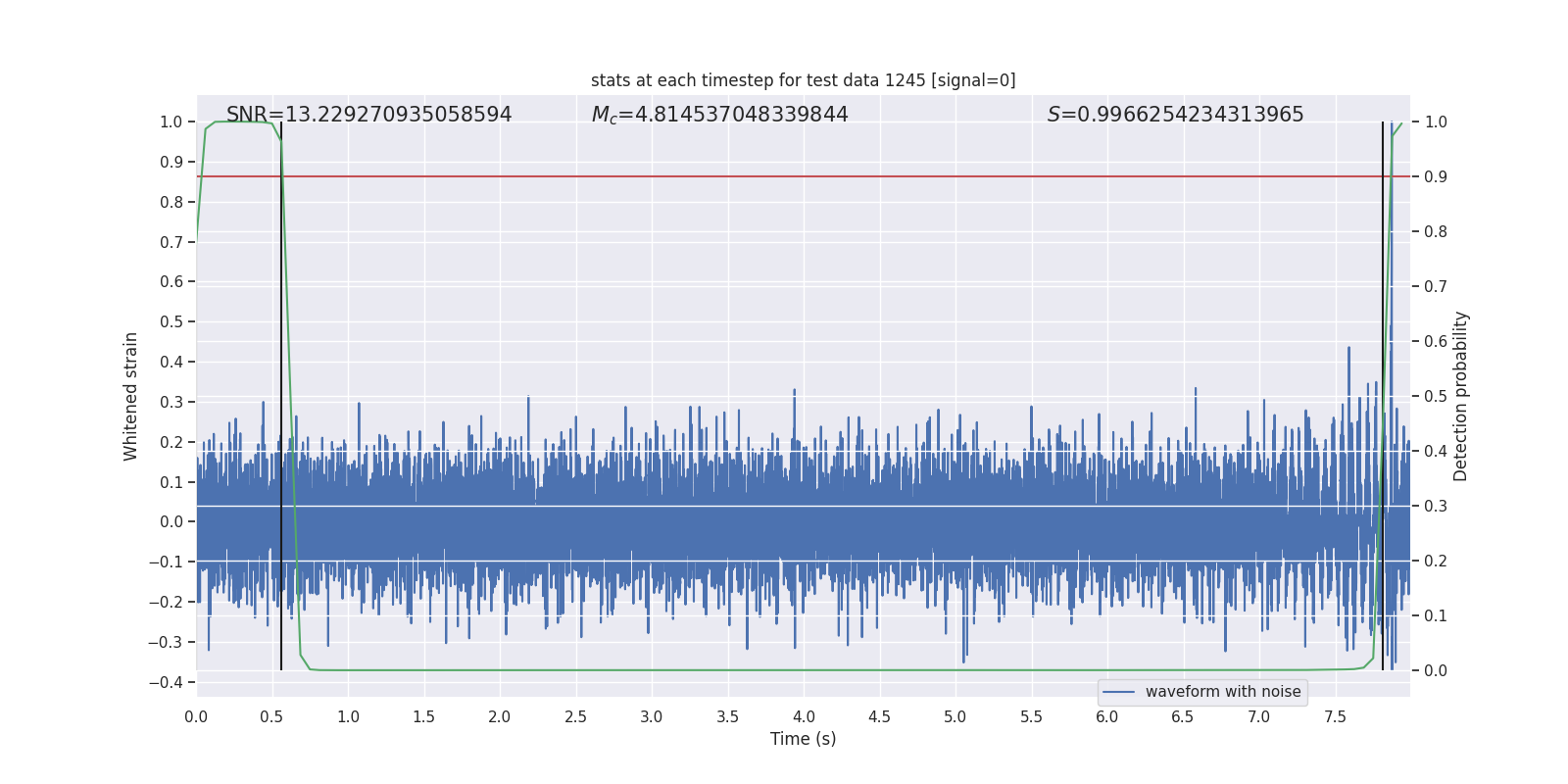
Task: Select the 0.9 tick on the Detection probability axis
Action: 1436,176
